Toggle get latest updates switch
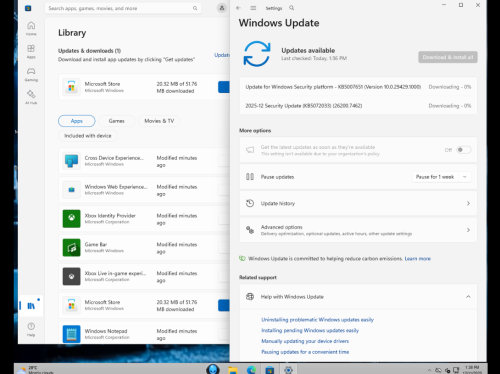Screen dimensions: 500x374 point(464,150)
